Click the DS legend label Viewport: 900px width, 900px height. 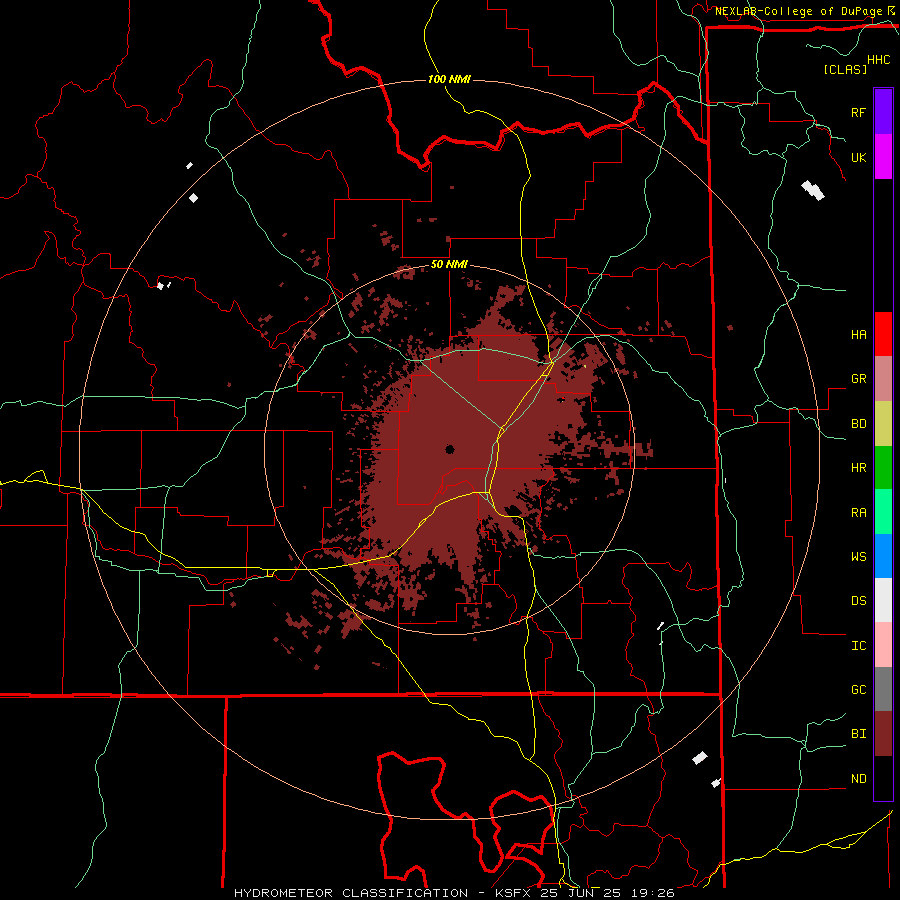[x=858, y=601]
